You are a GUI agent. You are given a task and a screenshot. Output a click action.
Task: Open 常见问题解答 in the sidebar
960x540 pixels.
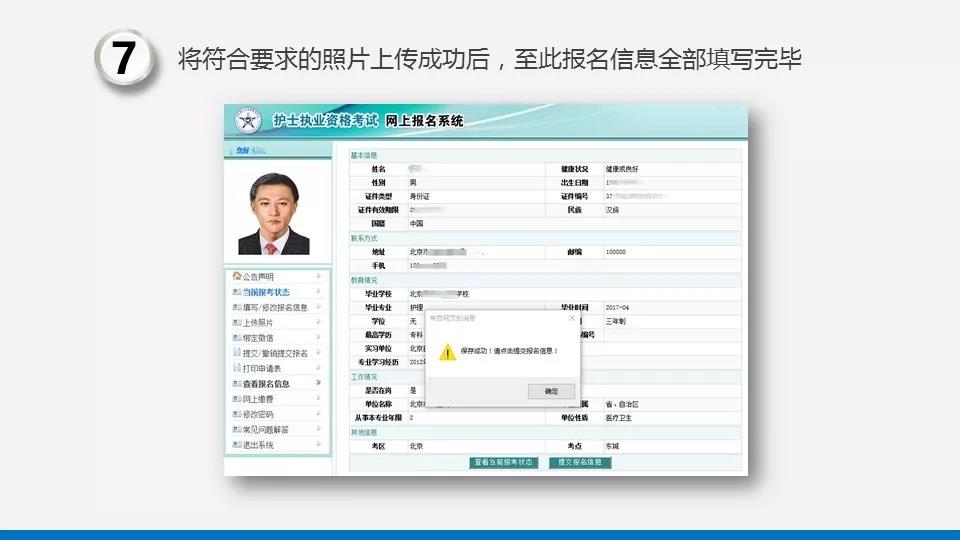click(266, 429)
